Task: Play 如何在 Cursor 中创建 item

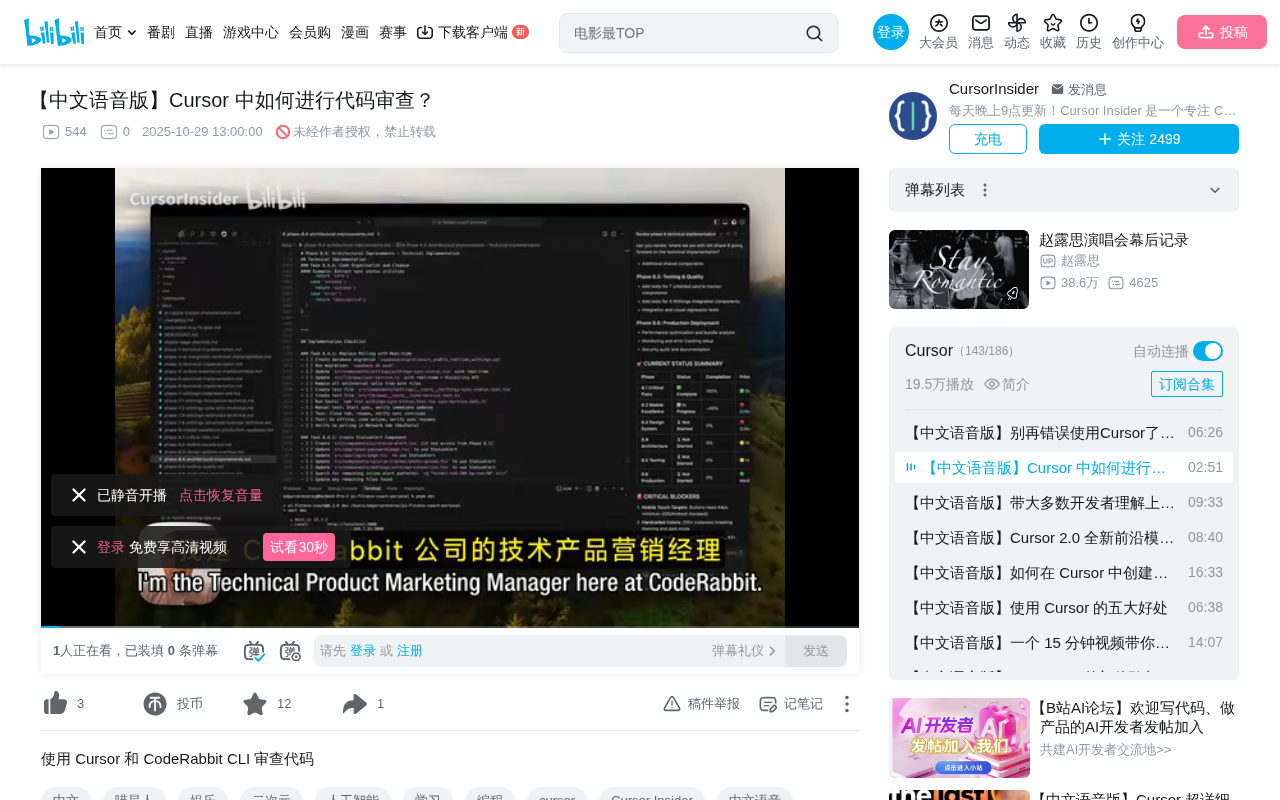Action: click(x=1064, y=572)
